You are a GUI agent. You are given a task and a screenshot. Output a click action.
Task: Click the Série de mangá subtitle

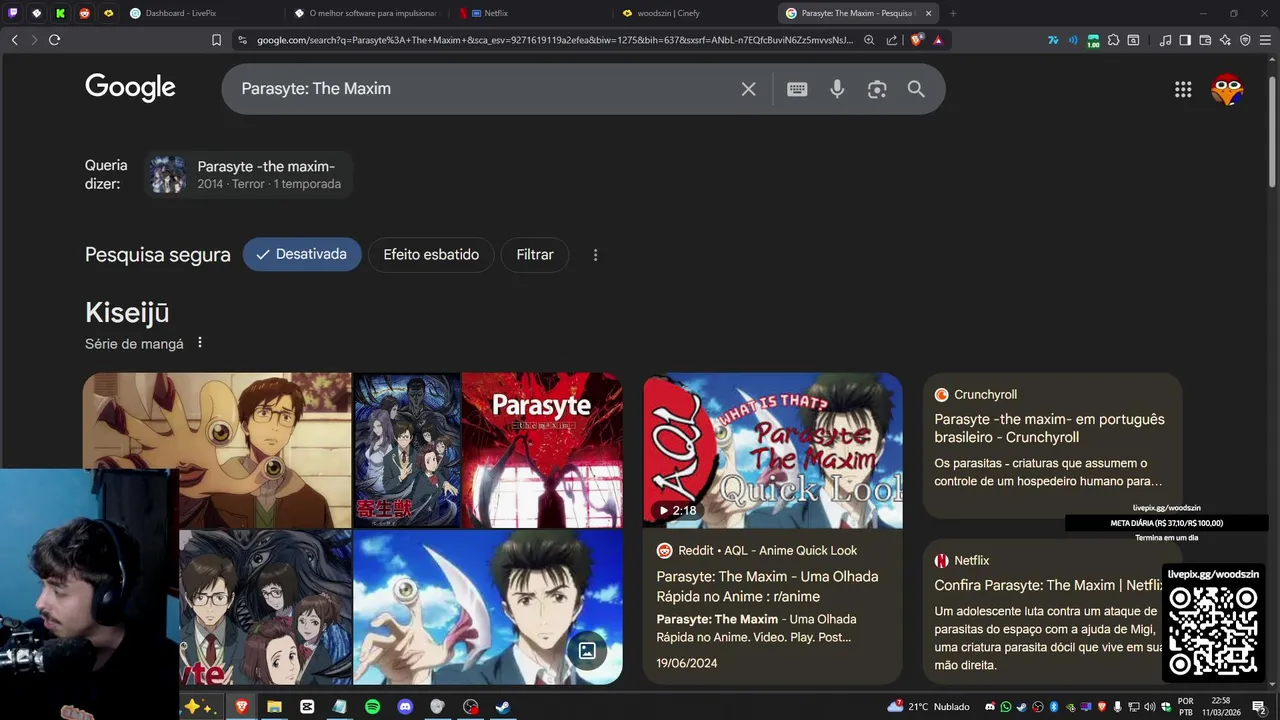click(x=134, y=344)
